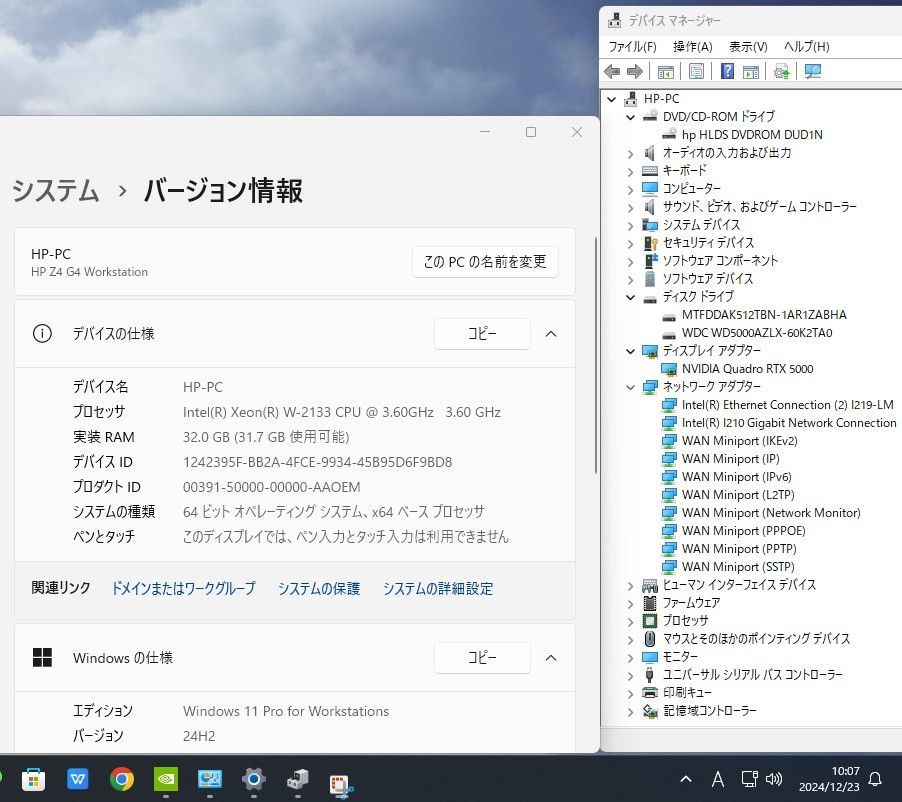
Task: Click the Properties toolbar icon in Device Manager
Action: pos(696,71)
